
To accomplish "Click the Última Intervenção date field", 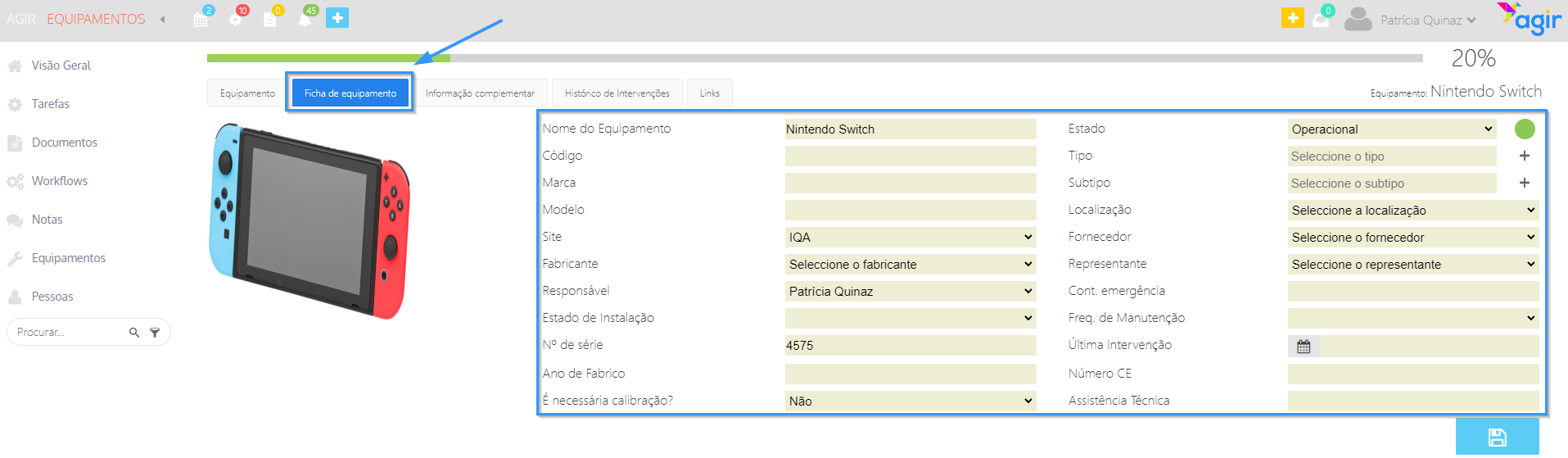I will (x=1430, y=347).
